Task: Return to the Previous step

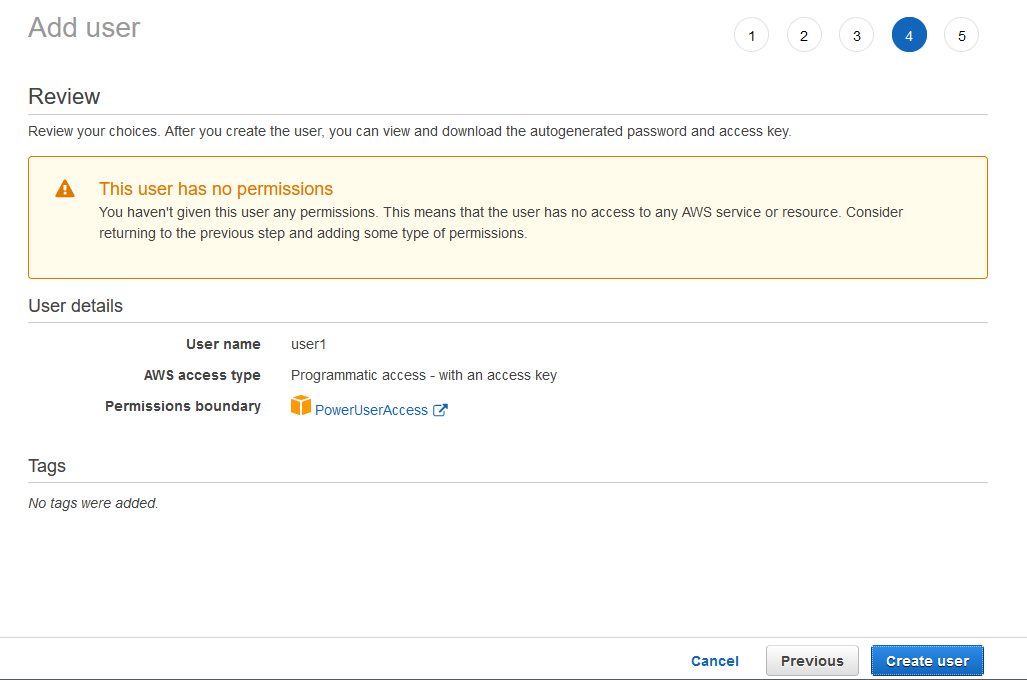Action: (812, 661)
